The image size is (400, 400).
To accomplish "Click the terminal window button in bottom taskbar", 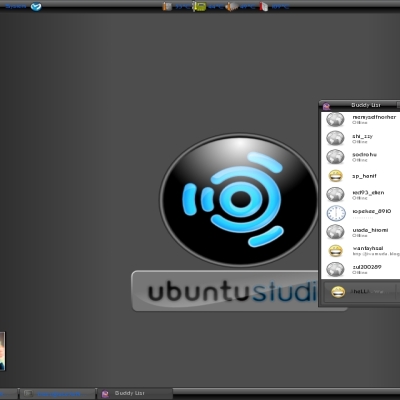I will coord(57,394).
